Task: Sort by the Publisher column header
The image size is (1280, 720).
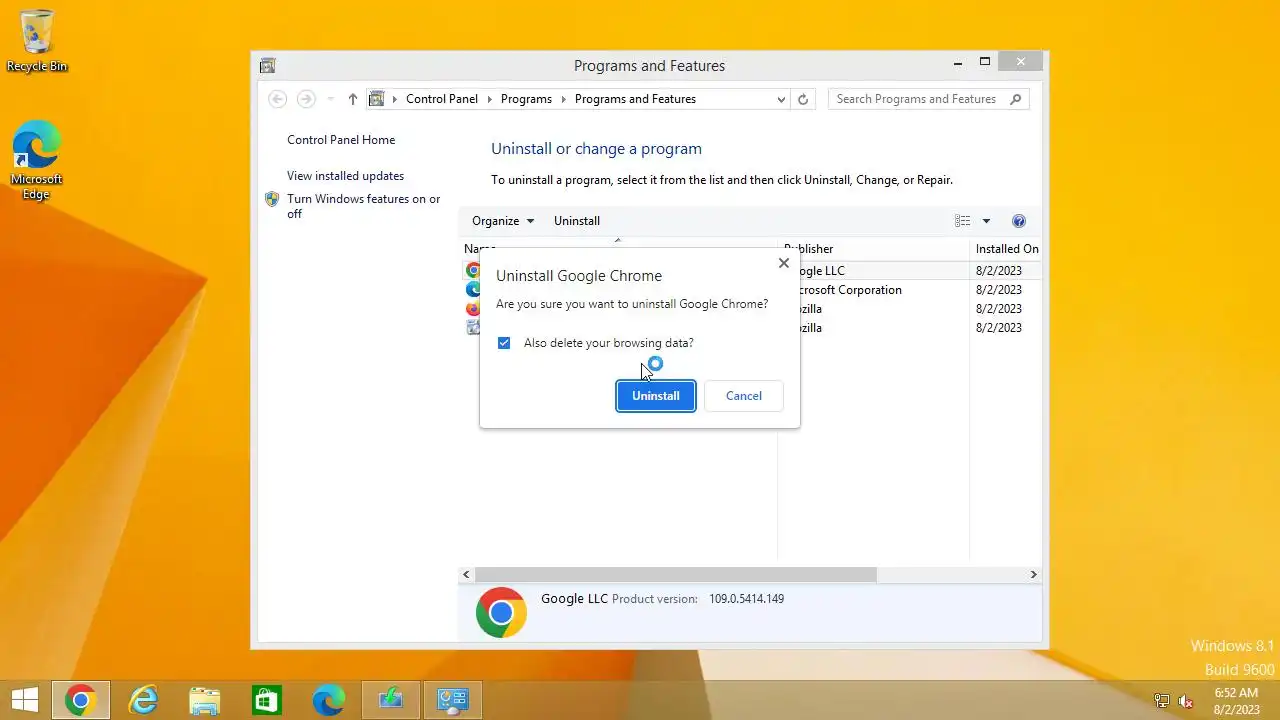Action: (873, 249)
